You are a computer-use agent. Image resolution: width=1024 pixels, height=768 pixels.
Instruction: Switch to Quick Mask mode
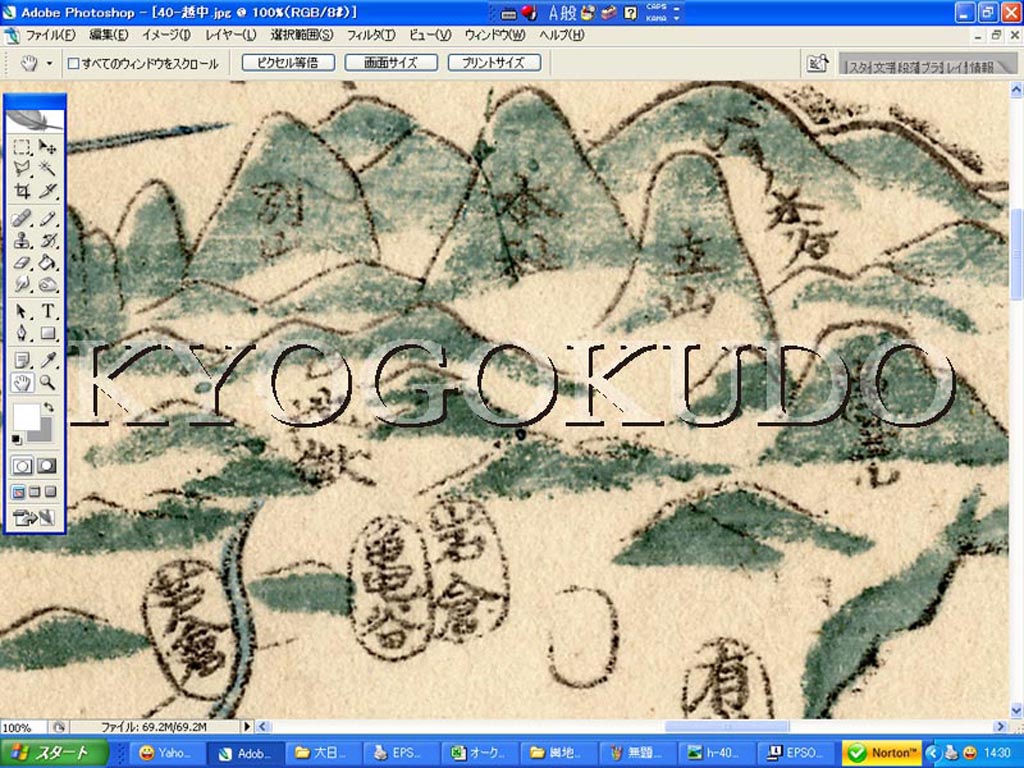tap(47, 466)
